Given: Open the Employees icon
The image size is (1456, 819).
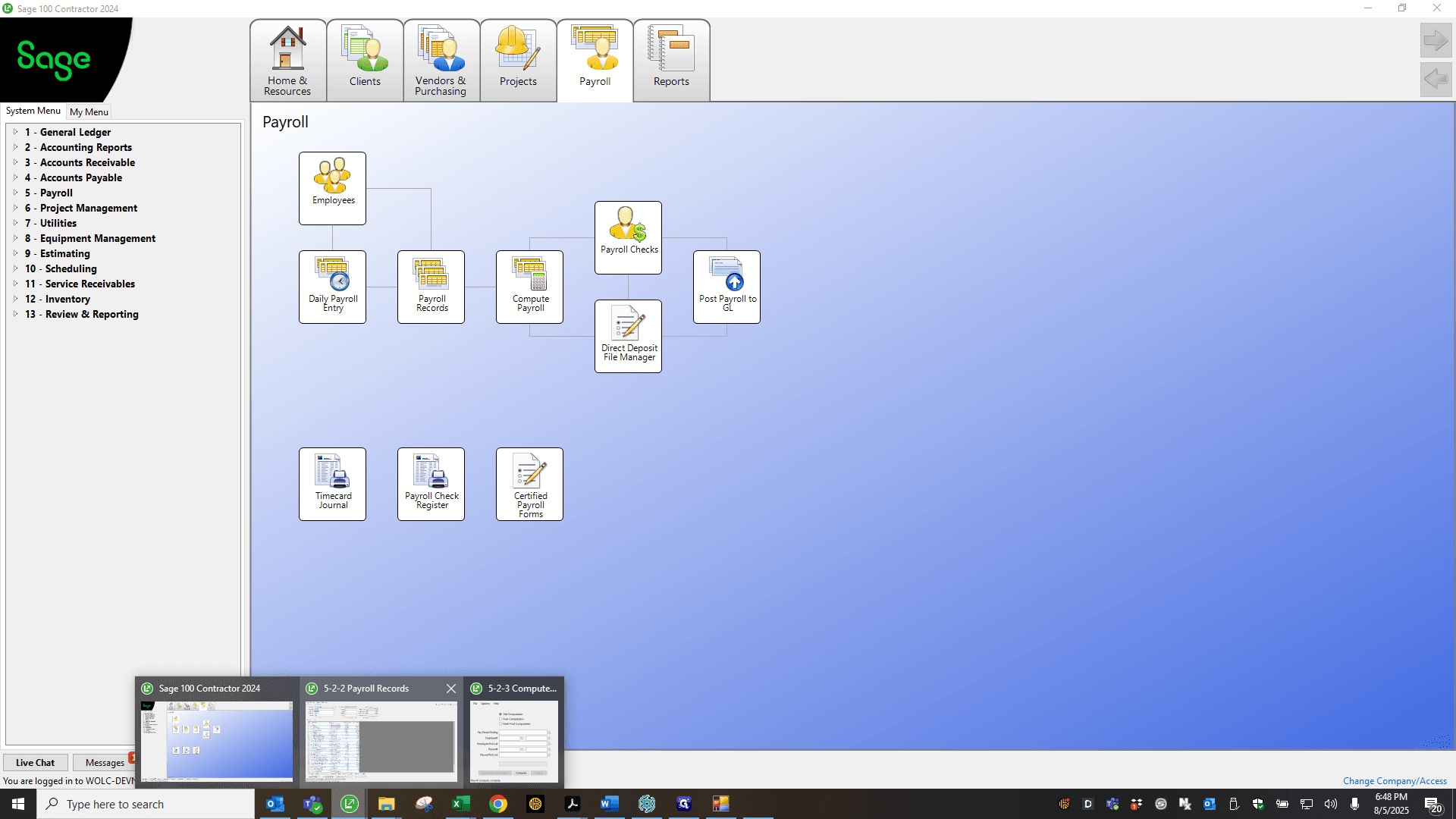Looking at the screenshot, I should pos(332,188).
